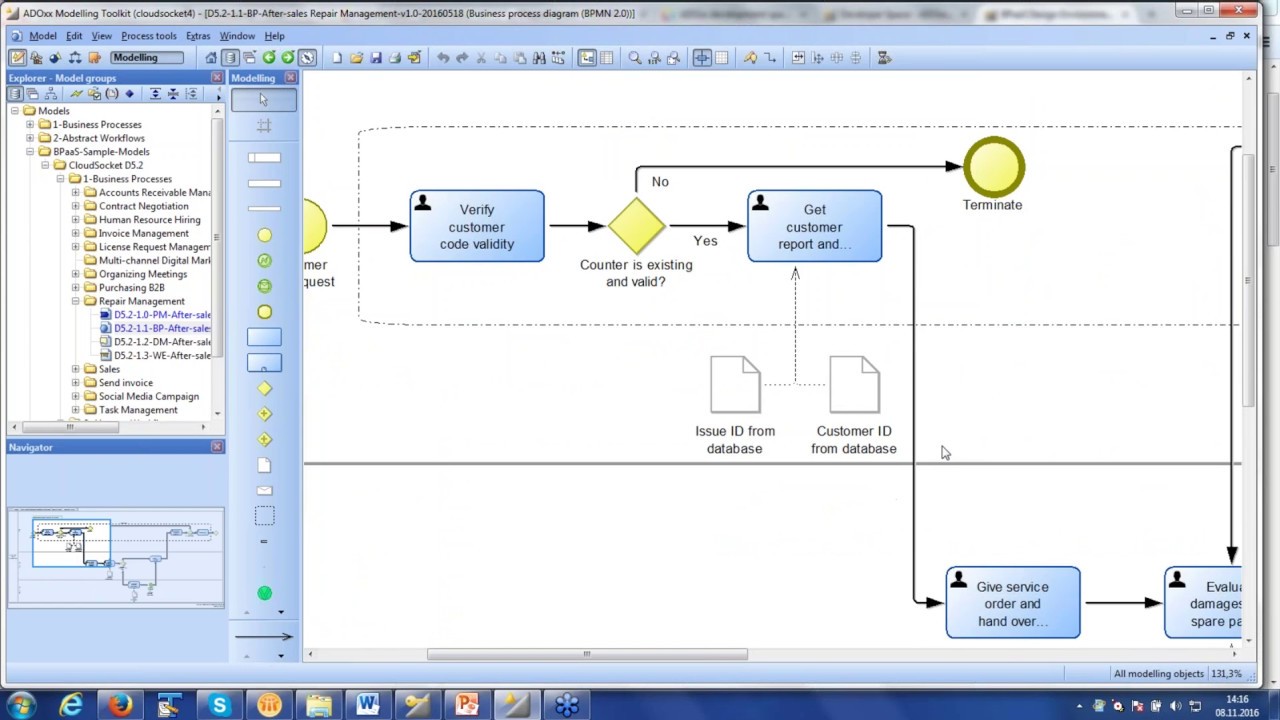Select Counter is existing and valid gateway
Image resolution: width=1280 pixels, height=720 pixels.
636,226
